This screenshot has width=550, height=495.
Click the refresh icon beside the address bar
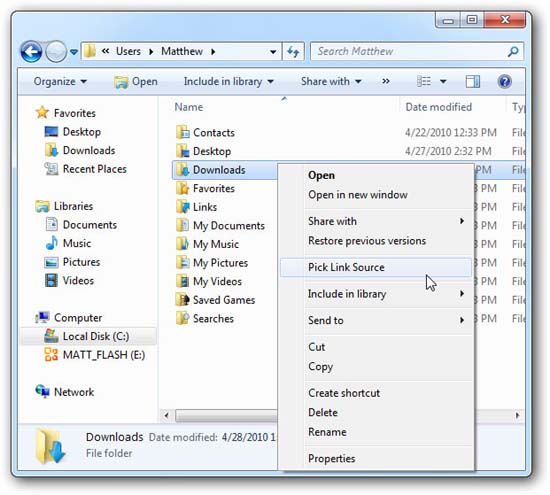(x=294, y=52)
